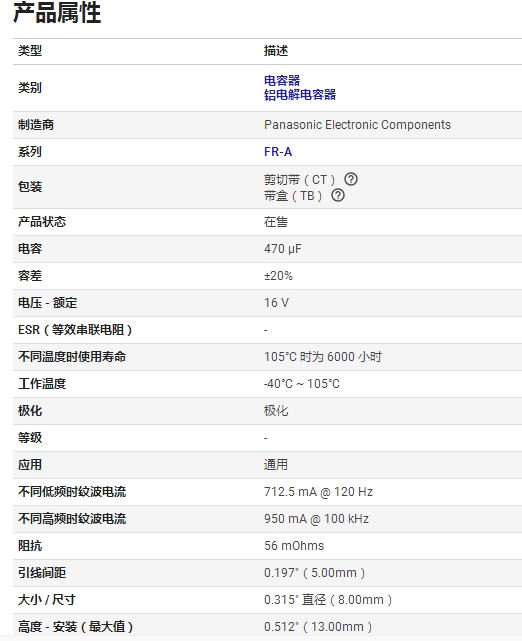Click the 产品属性 heading
522x641 pixels.
pos(57,12)
